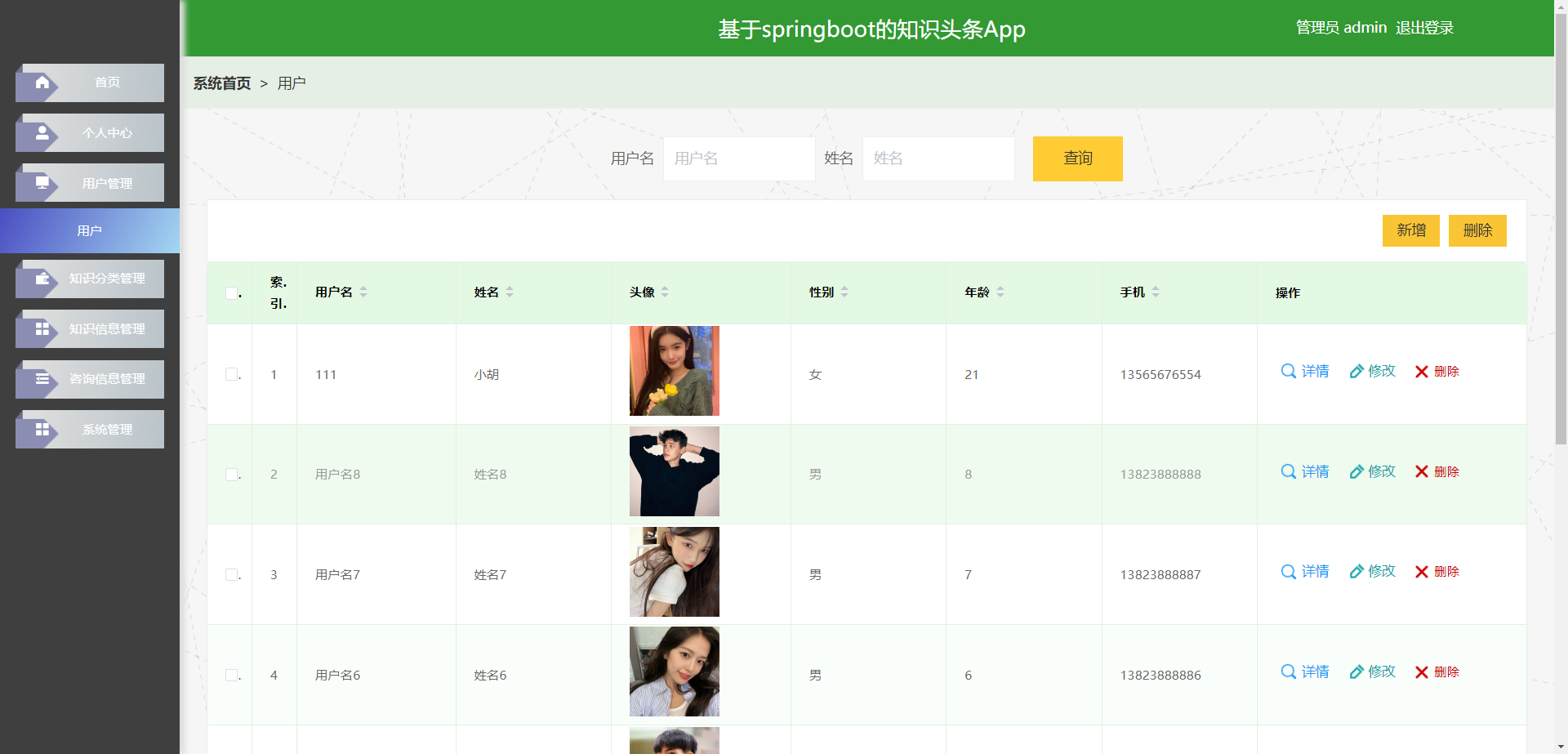Open 首页 in the sidebar menu

click(90, 83)
